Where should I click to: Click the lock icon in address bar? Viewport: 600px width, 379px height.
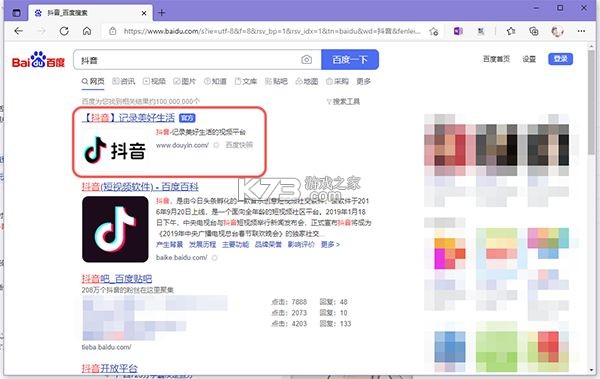112,31
